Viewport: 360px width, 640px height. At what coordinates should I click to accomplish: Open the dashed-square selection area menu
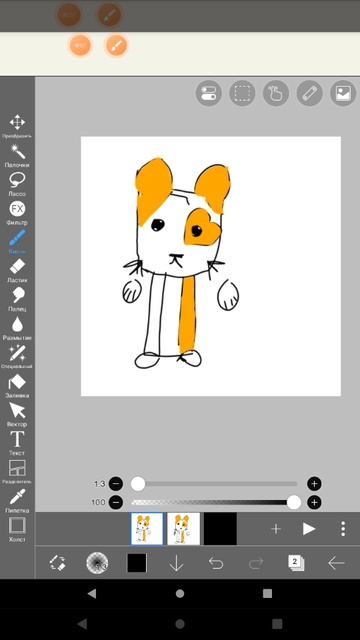[242, 93]
